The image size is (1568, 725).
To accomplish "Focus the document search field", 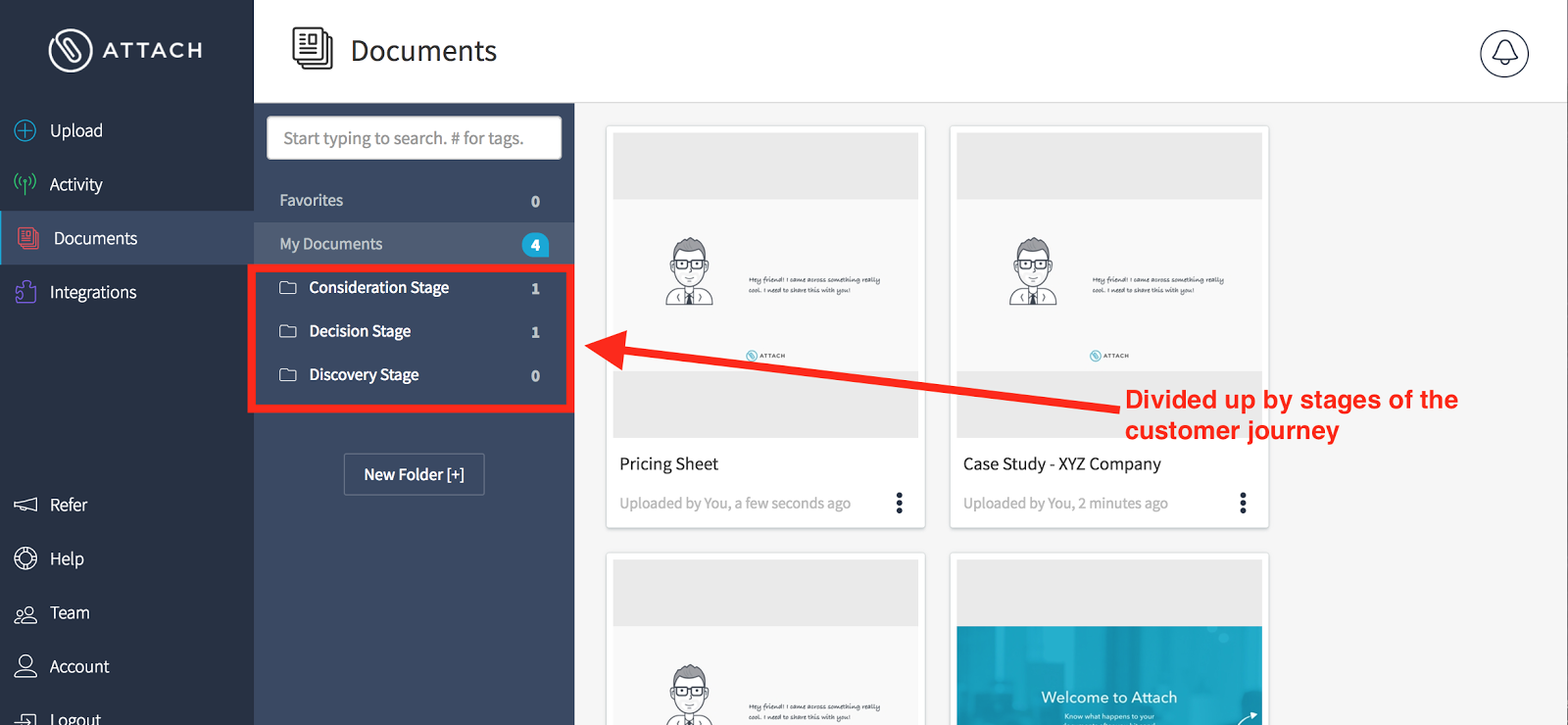I will click(x=414, y=138).
